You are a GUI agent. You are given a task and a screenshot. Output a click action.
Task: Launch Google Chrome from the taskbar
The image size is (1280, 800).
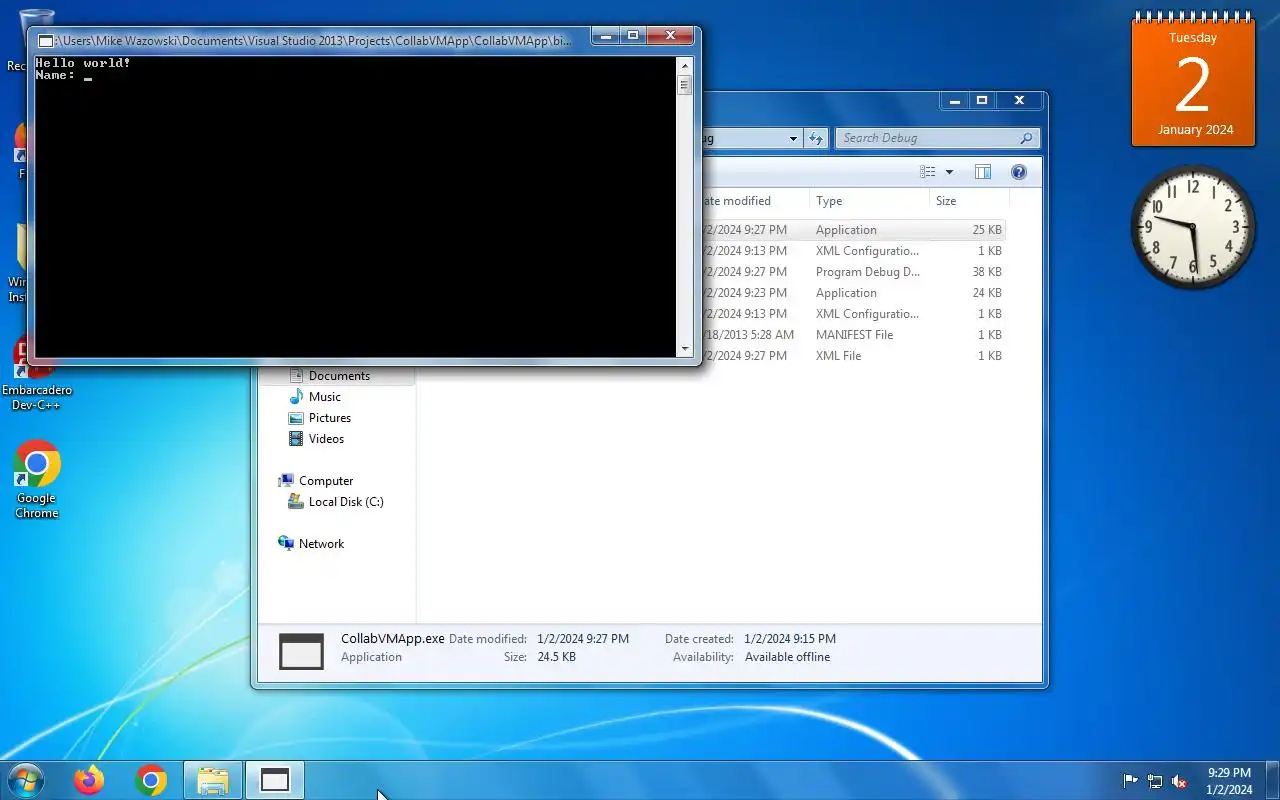[x=151, y=780]
